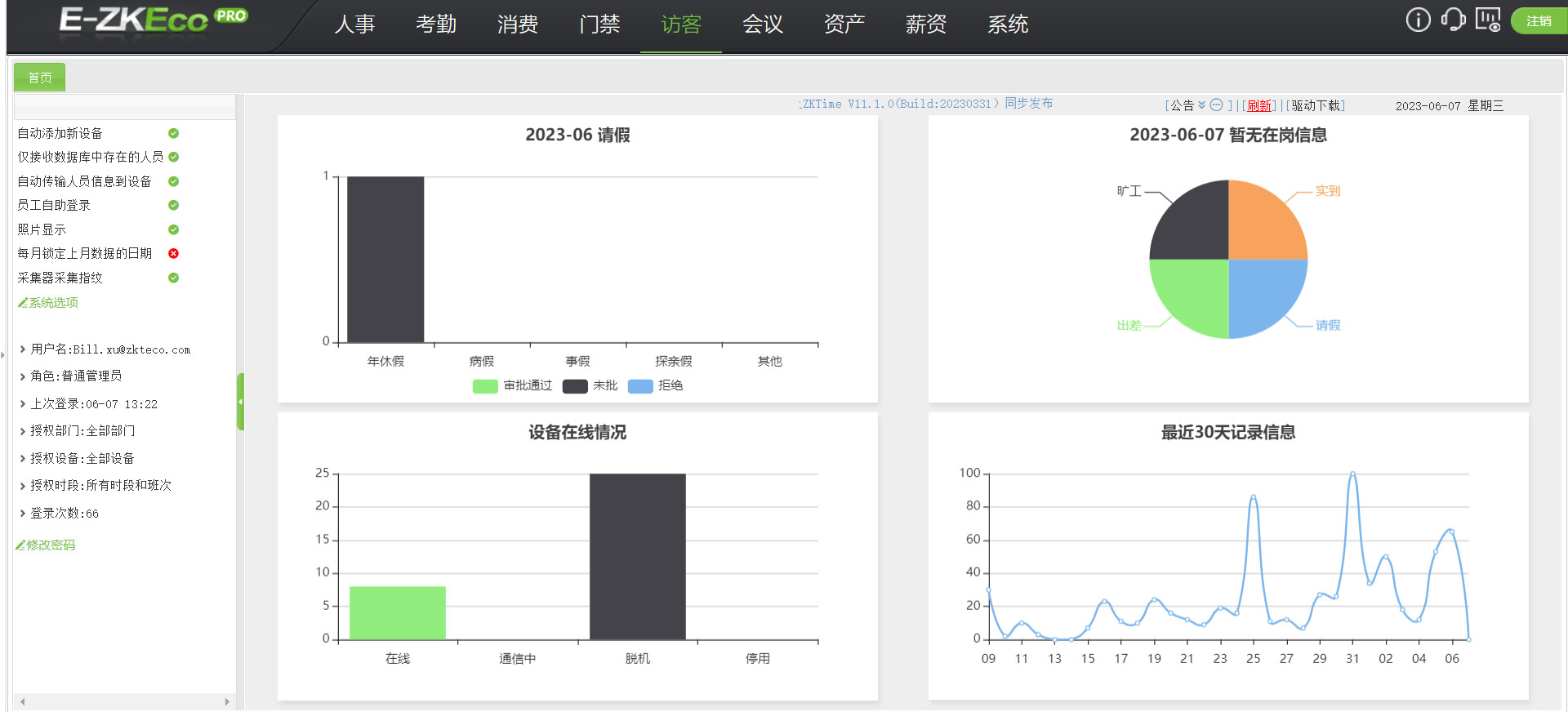Click the 最近30天记录信息 chart title
This screenshot has height=712, width=1568.
[1228, 432]
